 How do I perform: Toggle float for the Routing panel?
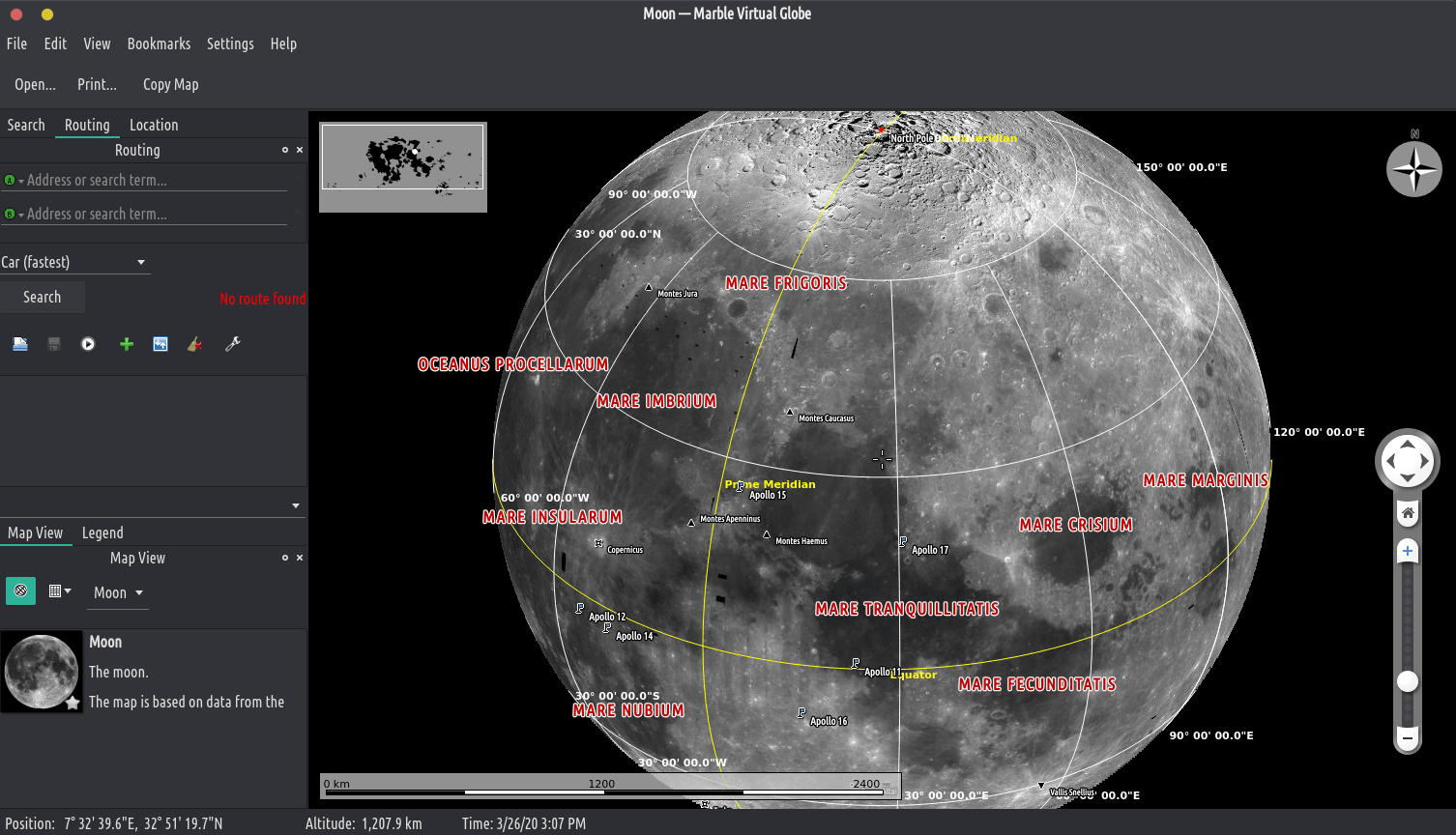[x=284, y=150]
